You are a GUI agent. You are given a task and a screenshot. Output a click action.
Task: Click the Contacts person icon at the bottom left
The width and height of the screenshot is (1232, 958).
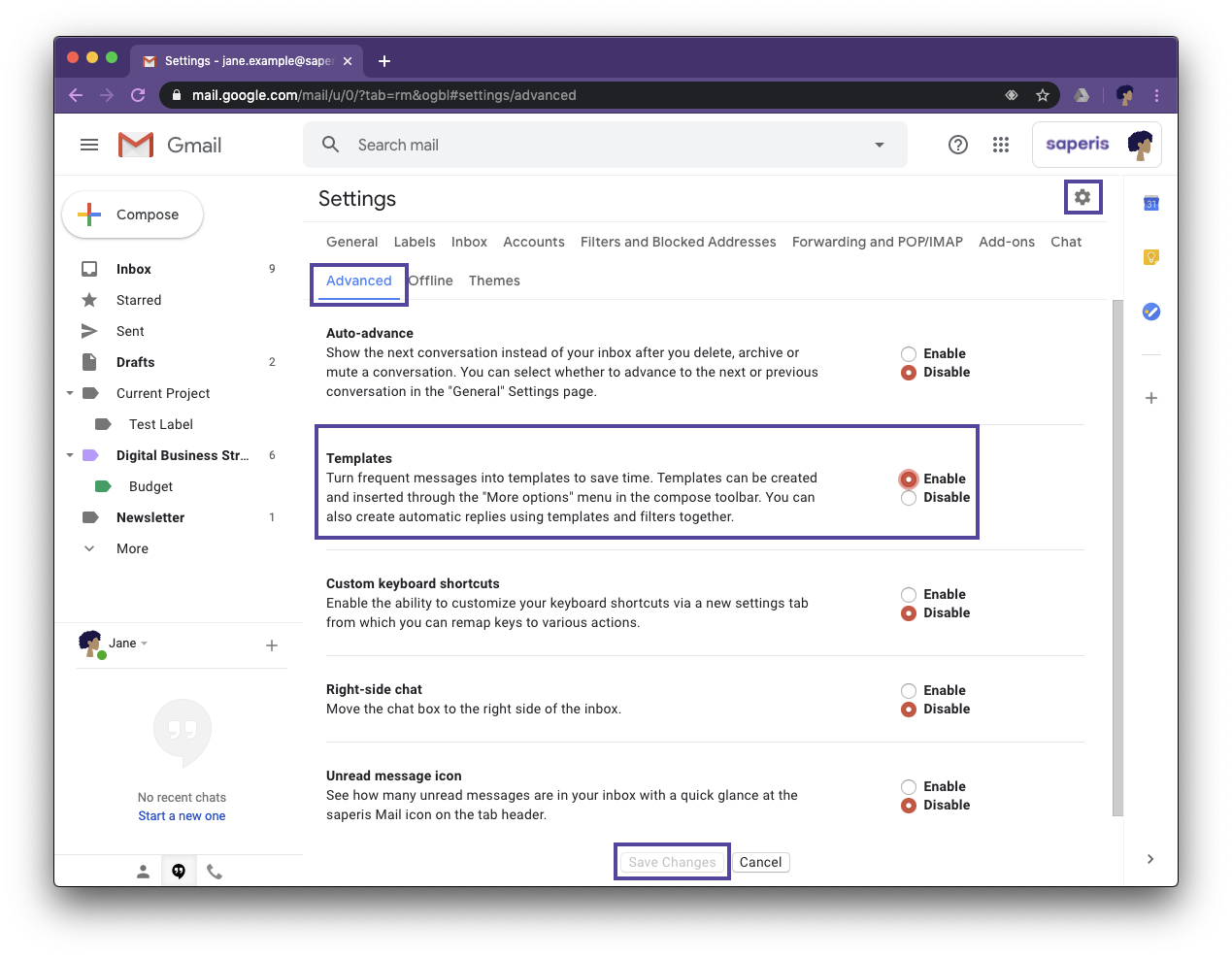(x=143, y=872)
